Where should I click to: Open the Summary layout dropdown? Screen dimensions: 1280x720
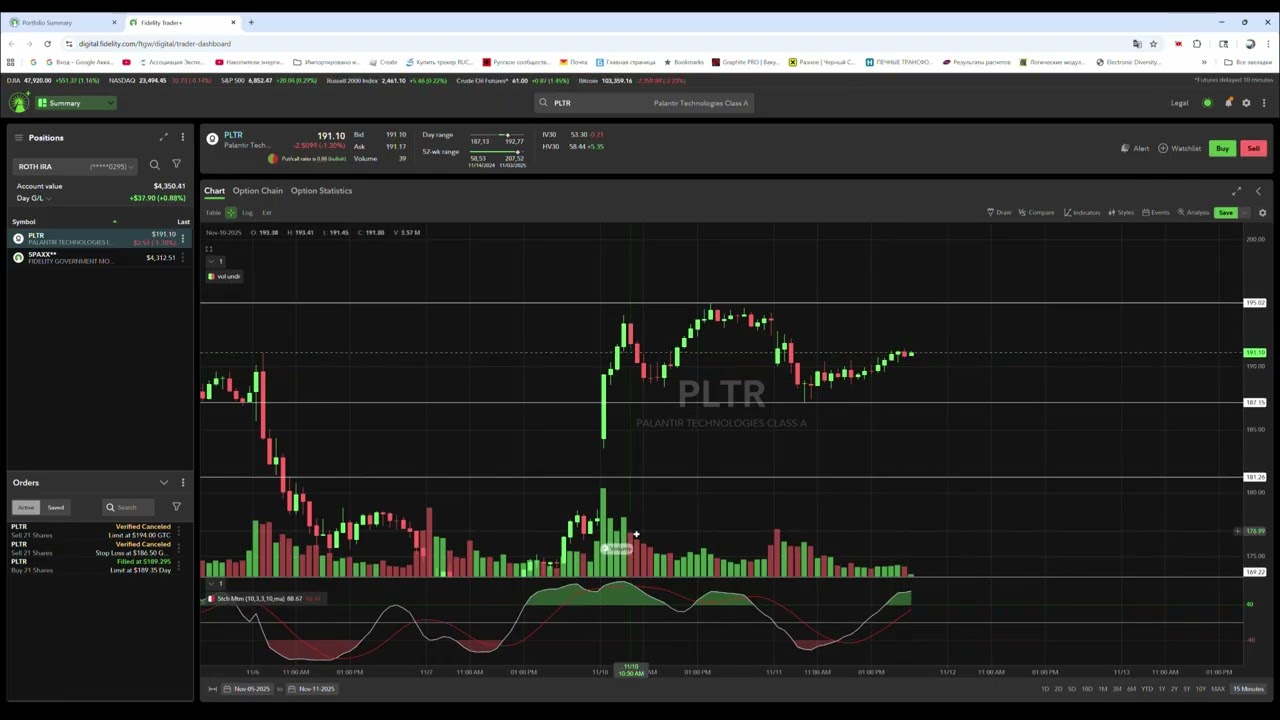(76, 103)
